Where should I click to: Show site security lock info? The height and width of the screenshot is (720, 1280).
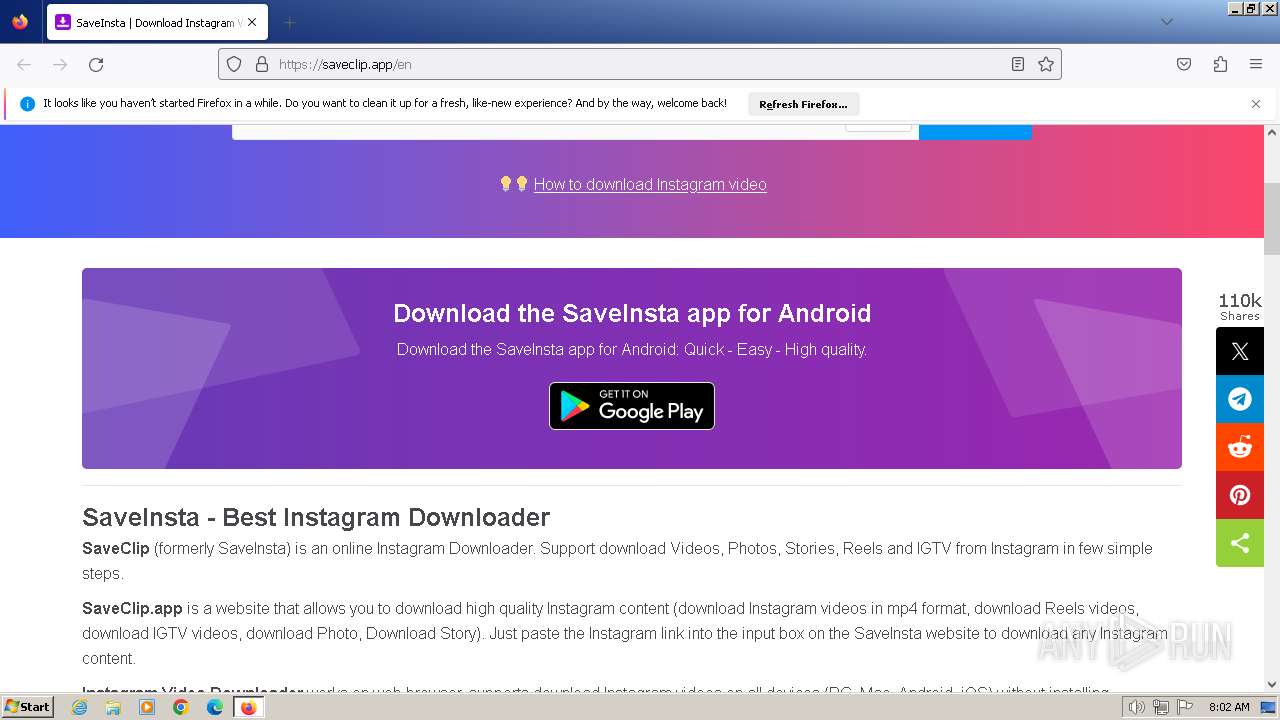coord(262,64)
